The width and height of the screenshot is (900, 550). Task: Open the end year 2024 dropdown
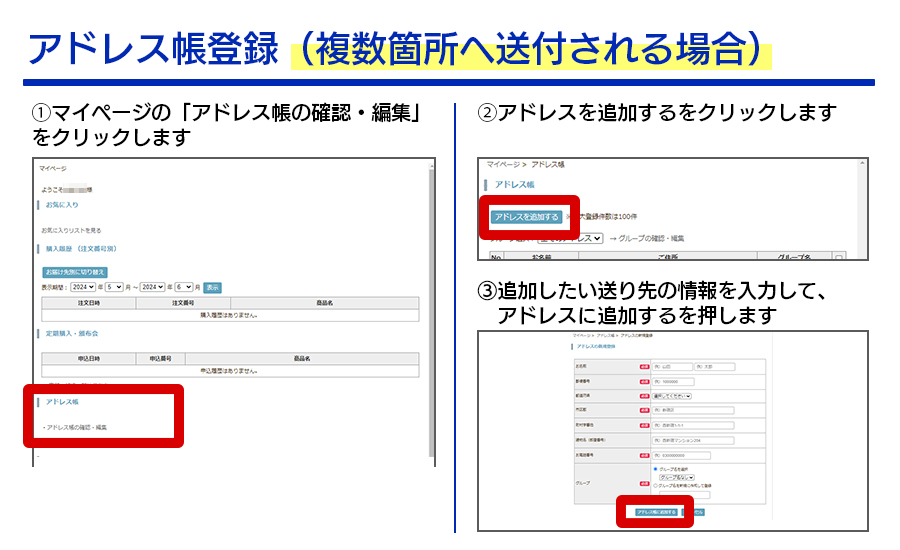(x=153, y=286)
